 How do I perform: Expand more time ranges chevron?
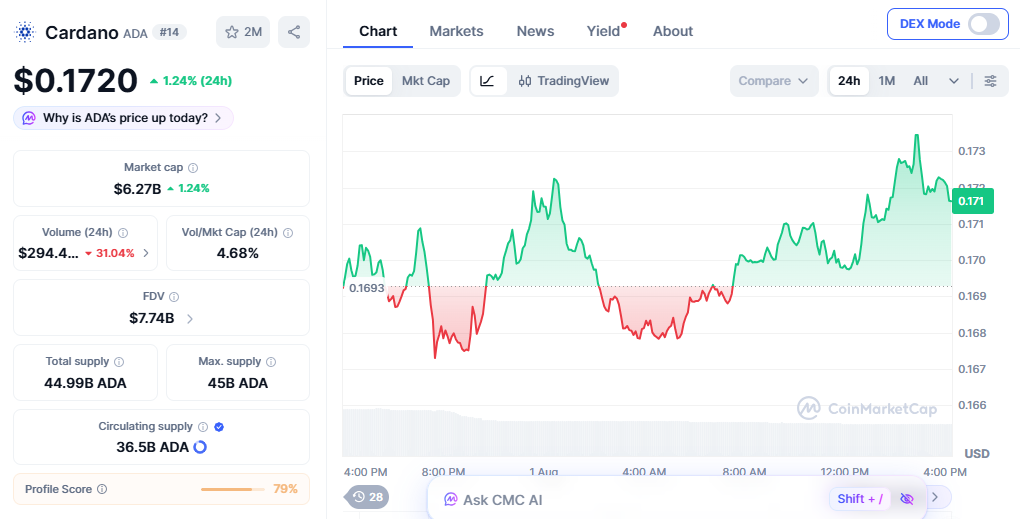pyautogui.click(x=954, y=81)
